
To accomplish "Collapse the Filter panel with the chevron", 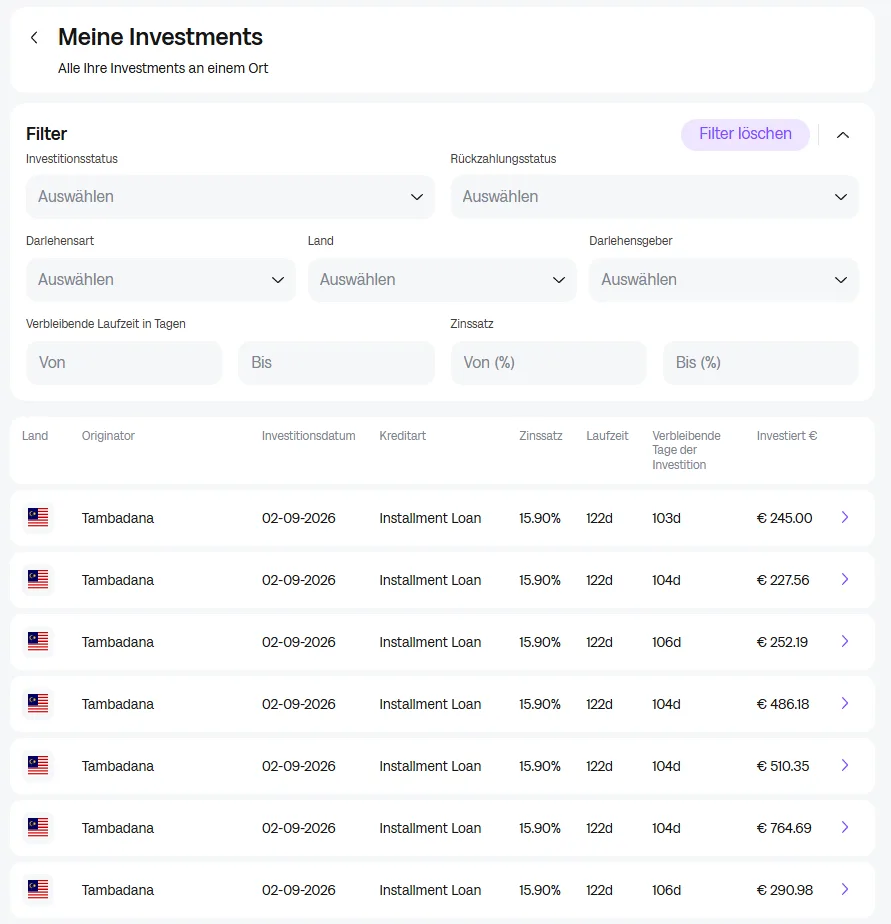I will tap(843, 135).
